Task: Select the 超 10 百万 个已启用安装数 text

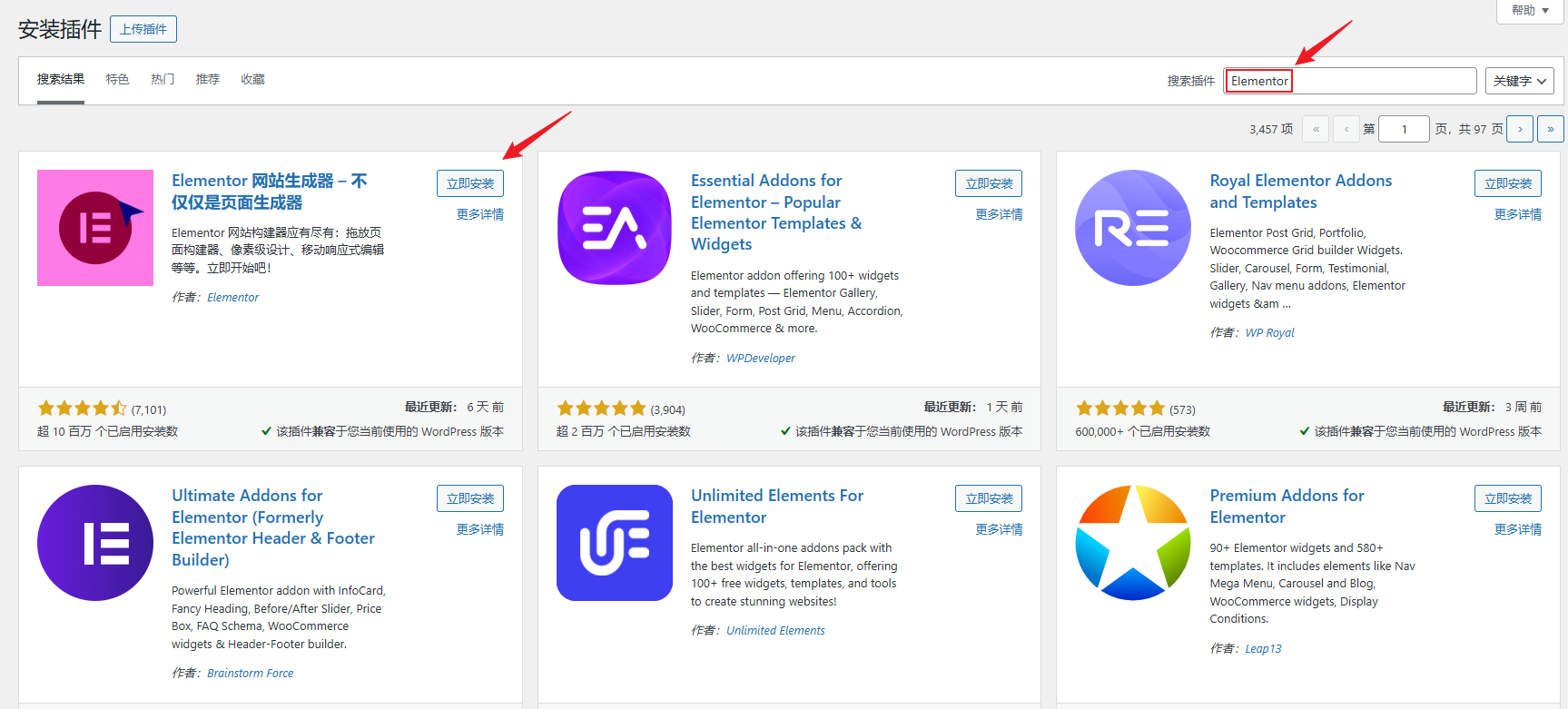Action: (x=107, y=432)
